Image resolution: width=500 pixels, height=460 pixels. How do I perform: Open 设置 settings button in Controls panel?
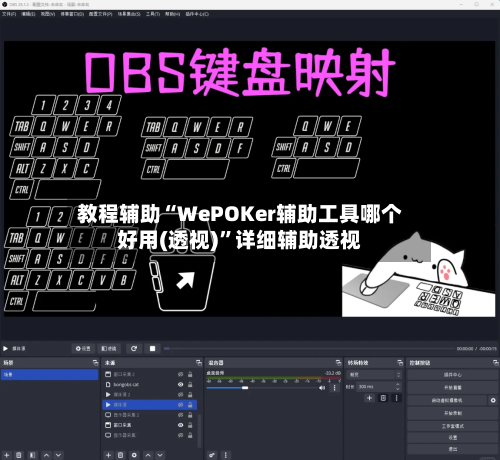pyautogui.click(x=453, y=438)
